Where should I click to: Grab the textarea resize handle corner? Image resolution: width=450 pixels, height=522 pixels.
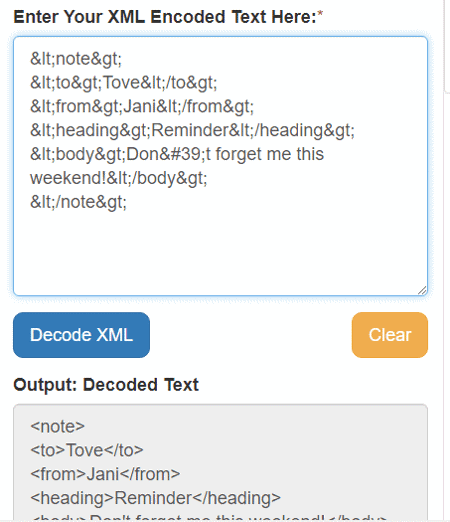(x=422, y=290)
